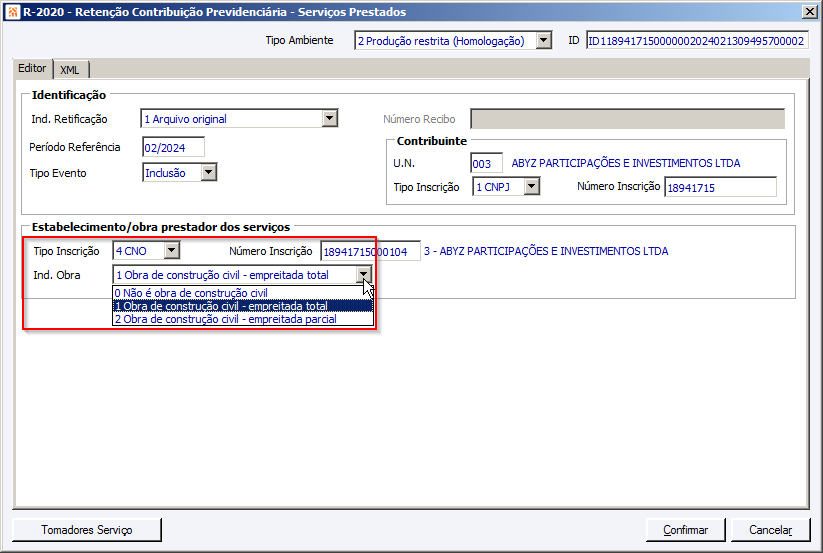Open Tomadores Serviço
Screen dimensions: 823x553
point(87,530)
